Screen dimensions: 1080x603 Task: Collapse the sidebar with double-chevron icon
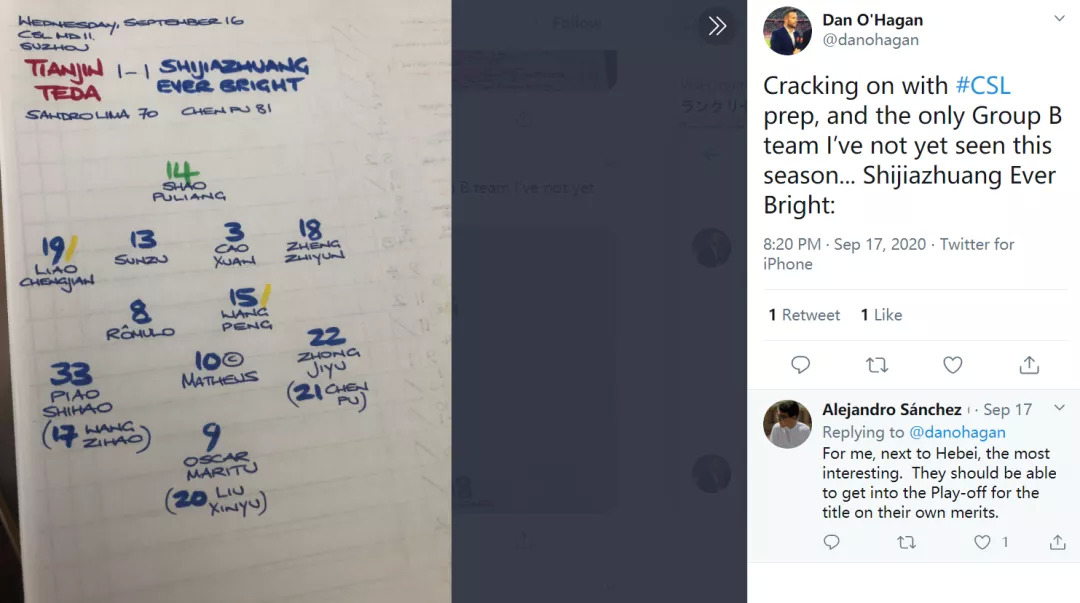(717, 26)
